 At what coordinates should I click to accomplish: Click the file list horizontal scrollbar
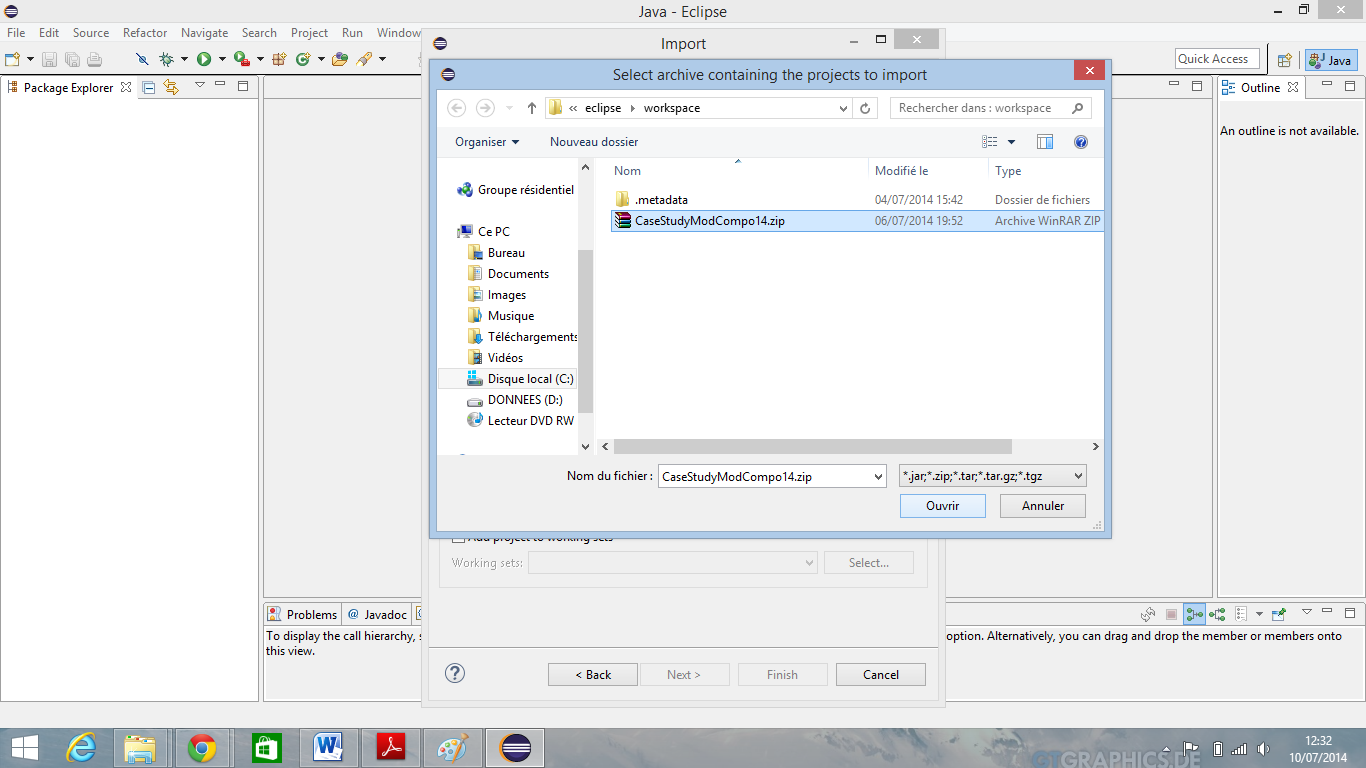(x=812, y=447)
